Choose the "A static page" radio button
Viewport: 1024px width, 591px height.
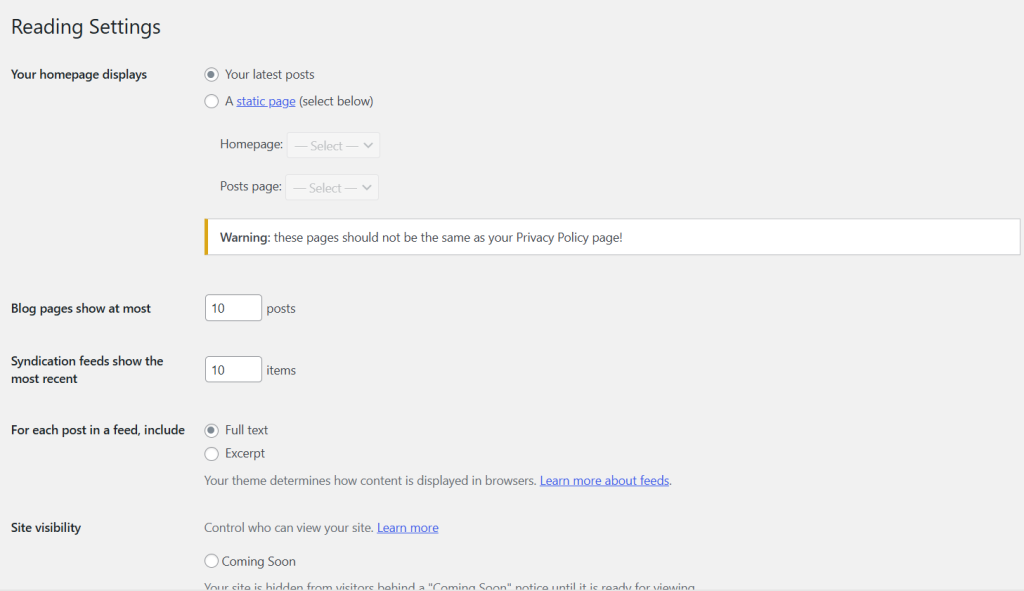(211, 101)
